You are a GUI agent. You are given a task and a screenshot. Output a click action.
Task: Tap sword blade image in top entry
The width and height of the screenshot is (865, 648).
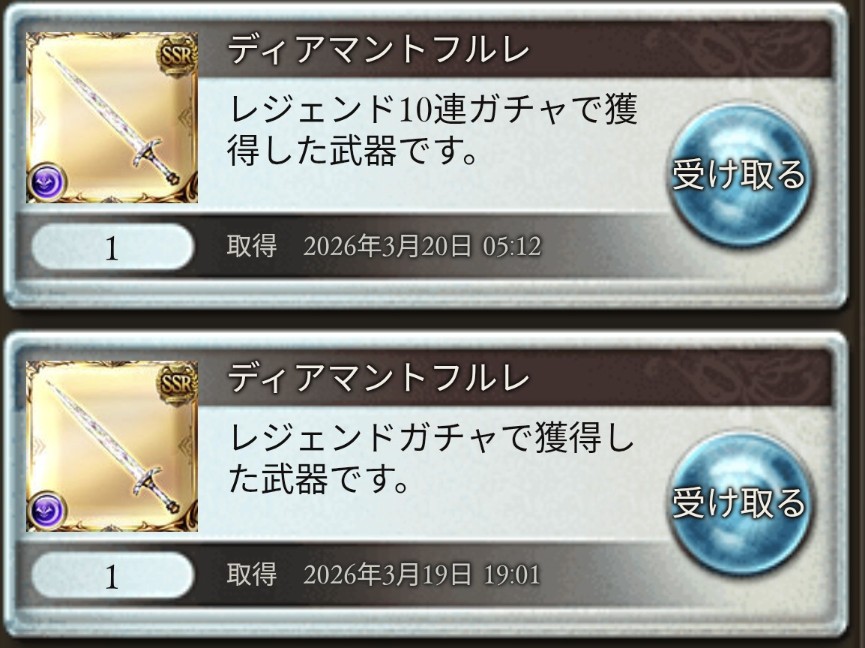(93, 99)
